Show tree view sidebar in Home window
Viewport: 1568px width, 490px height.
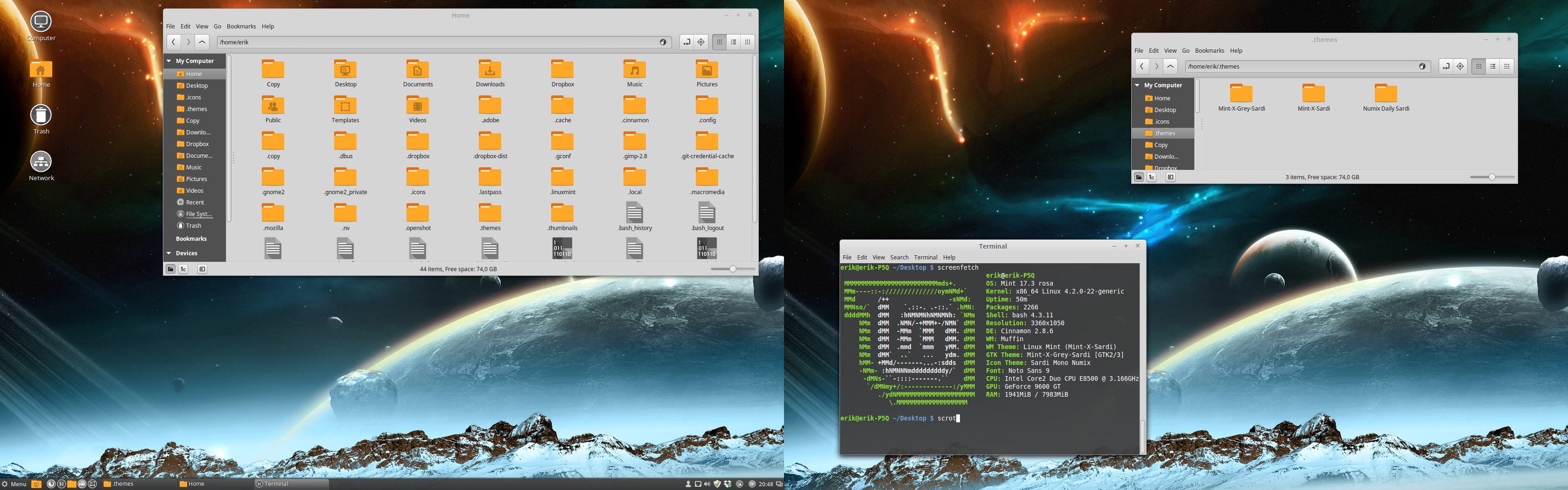183,269
